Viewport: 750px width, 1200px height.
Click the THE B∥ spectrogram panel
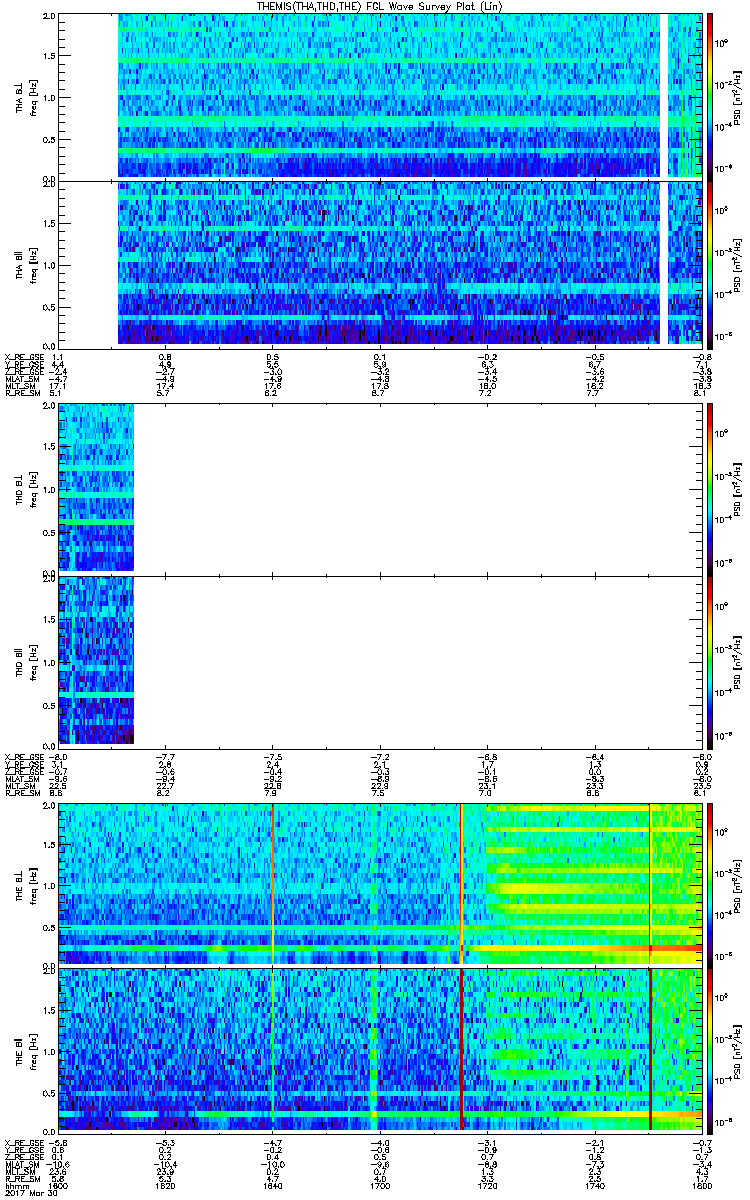click(x=380, y=1049)
